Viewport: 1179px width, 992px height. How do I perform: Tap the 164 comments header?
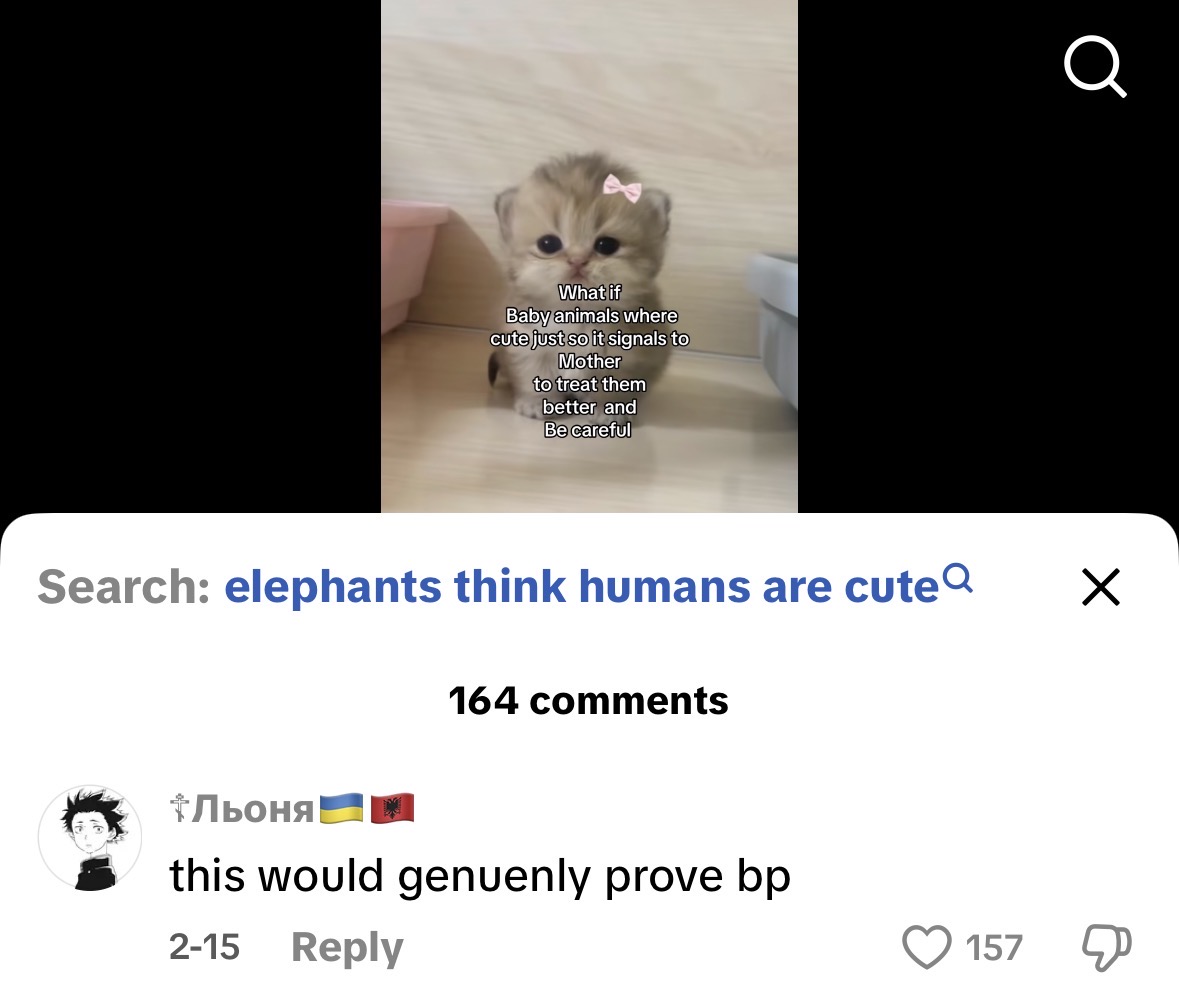pos(588,701)
